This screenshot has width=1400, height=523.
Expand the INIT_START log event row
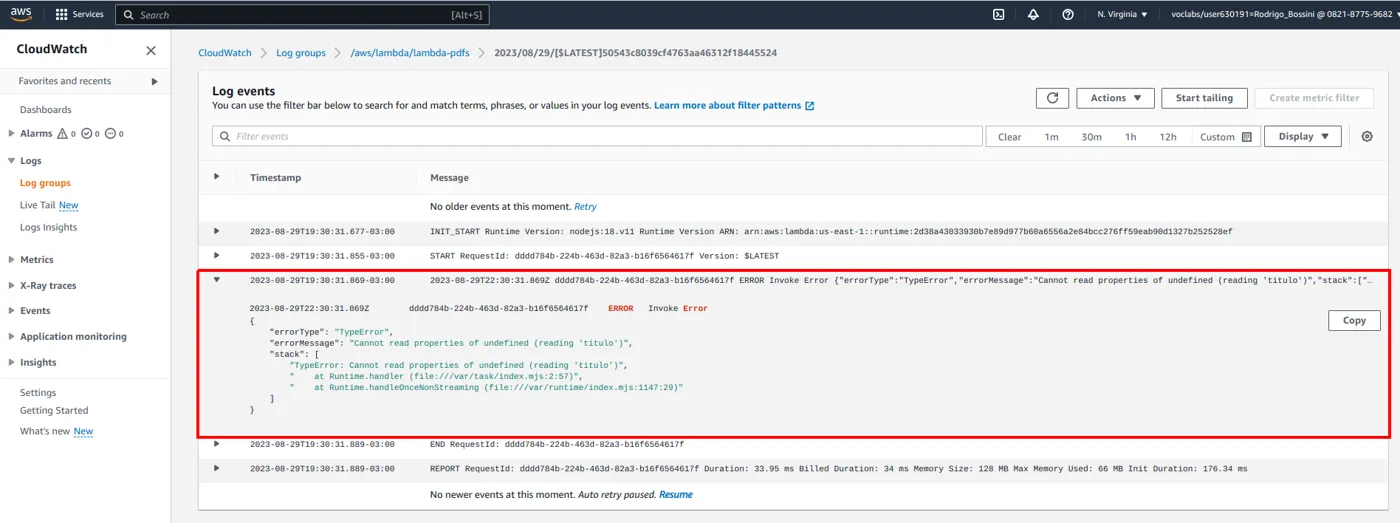click(216, 231)
